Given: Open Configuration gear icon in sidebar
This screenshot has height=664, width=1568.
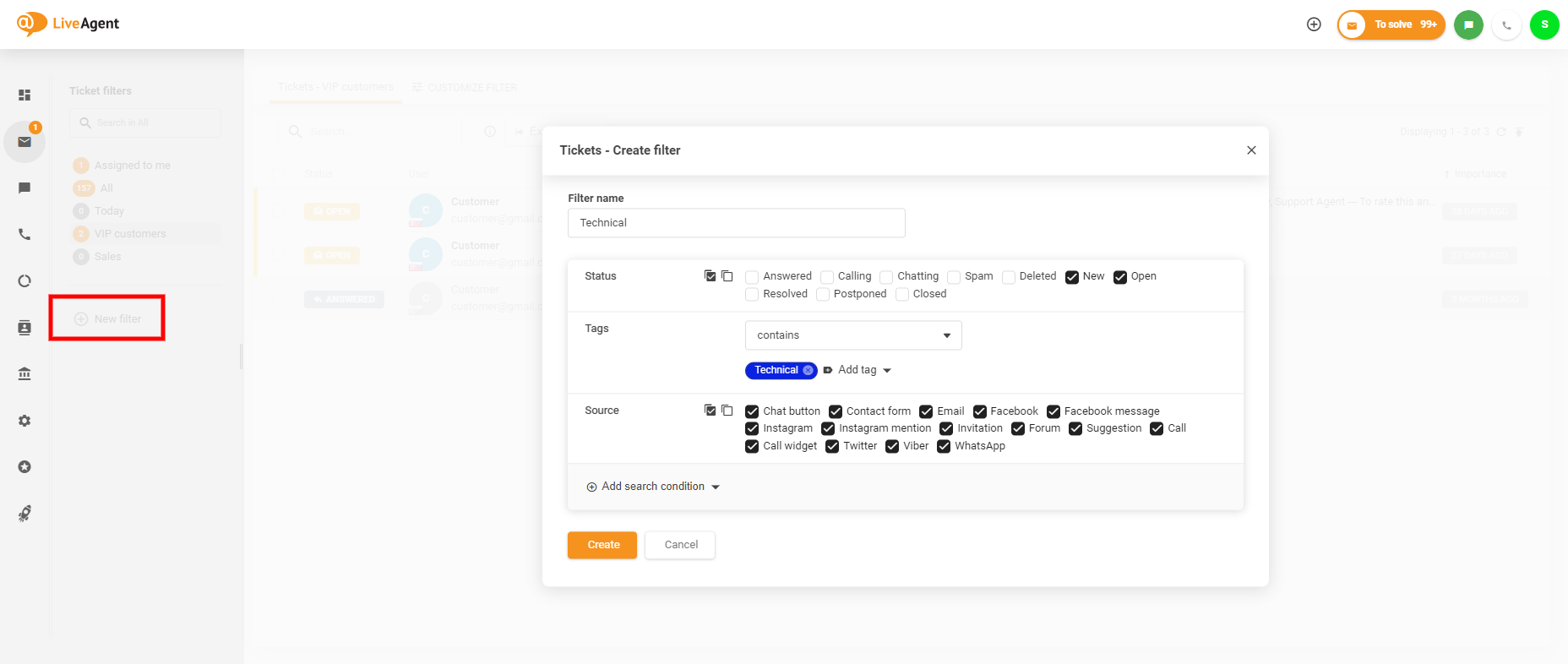Looking at the screenshot, I should (x=24, y=421).
